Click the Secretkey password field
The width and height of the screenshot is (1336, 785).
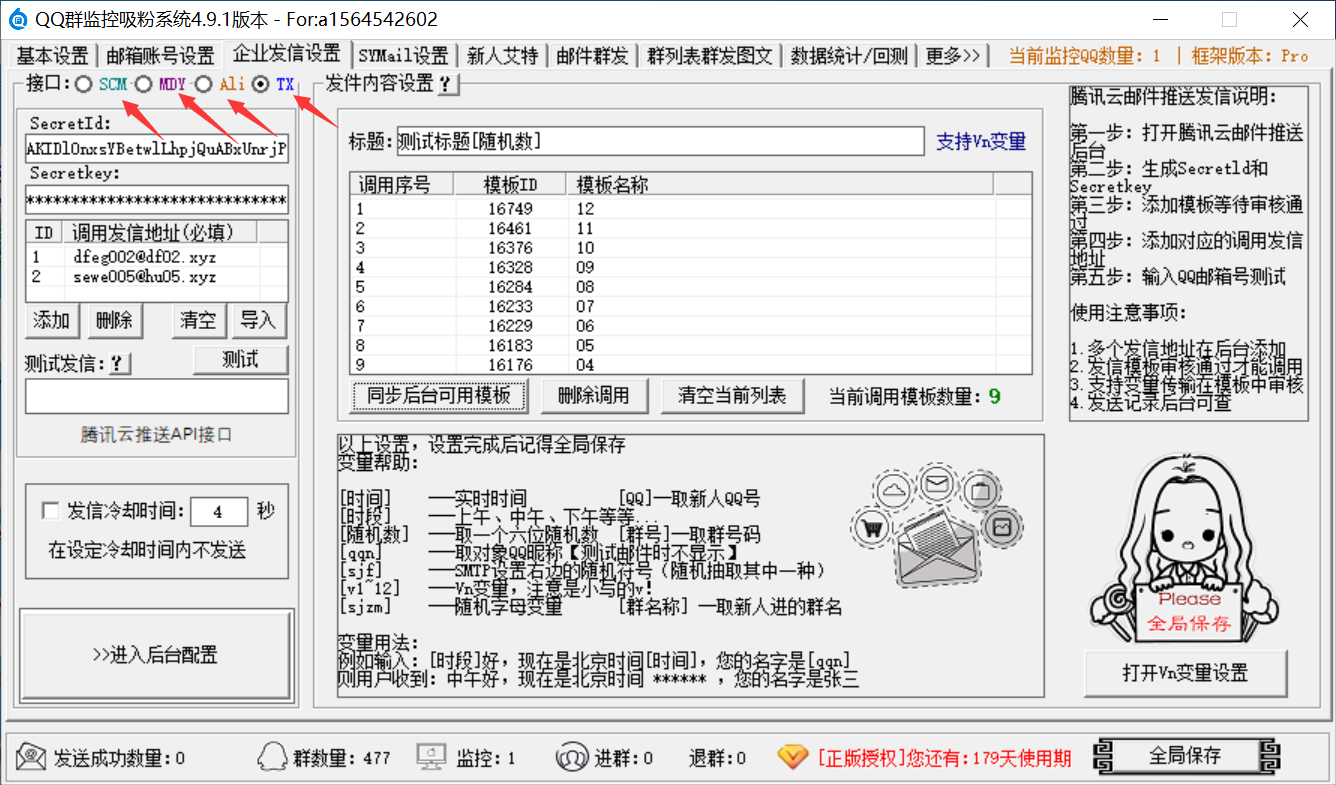[157, 200]
